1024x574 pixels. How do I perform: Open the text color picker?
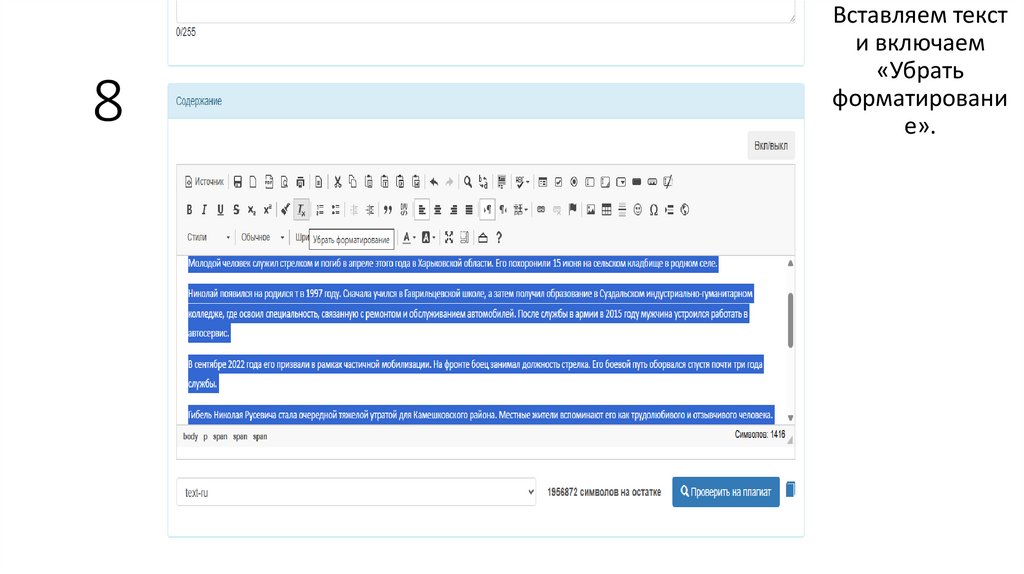[409, 238]
